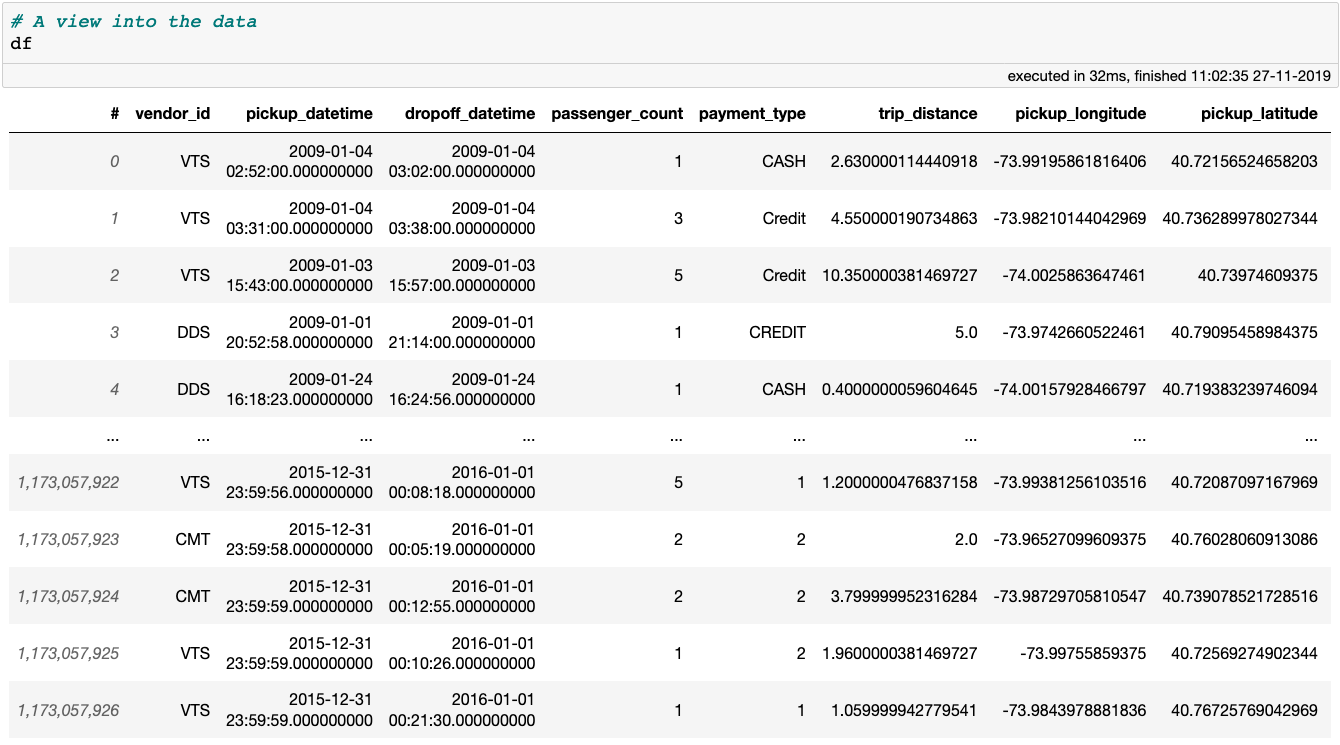Click the '#' index column header
The image size is (1340, 745).
click(x=115, y=114)
